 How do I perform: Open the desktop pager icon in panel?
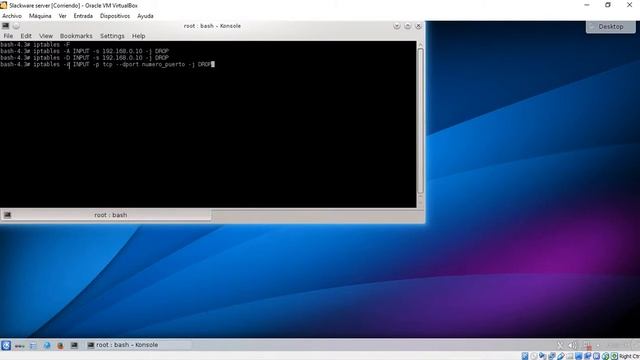click(33, 346)
